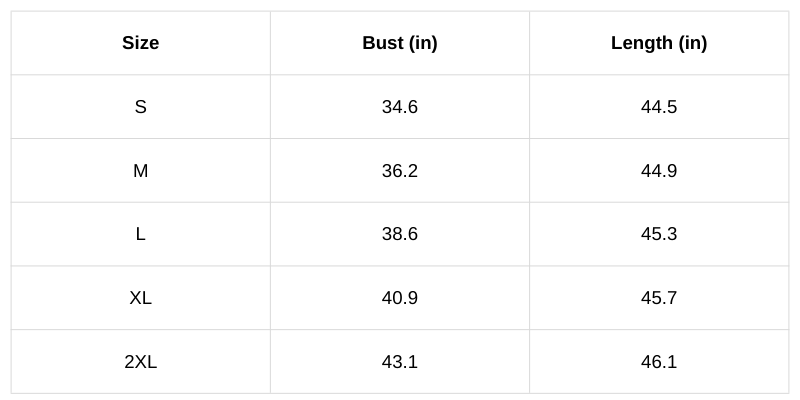Select the S size cell
Viewport: 800px width, 400px height.
coord(140,107)
